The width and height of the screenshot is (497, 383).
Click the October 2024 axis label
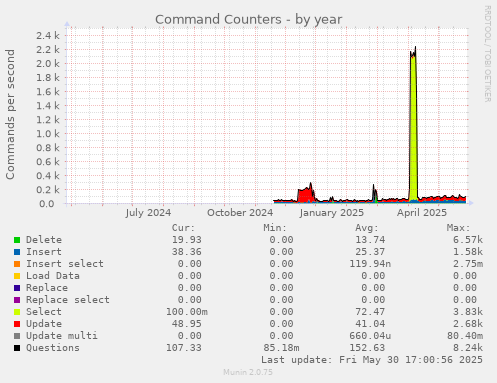tap(240, 213)
